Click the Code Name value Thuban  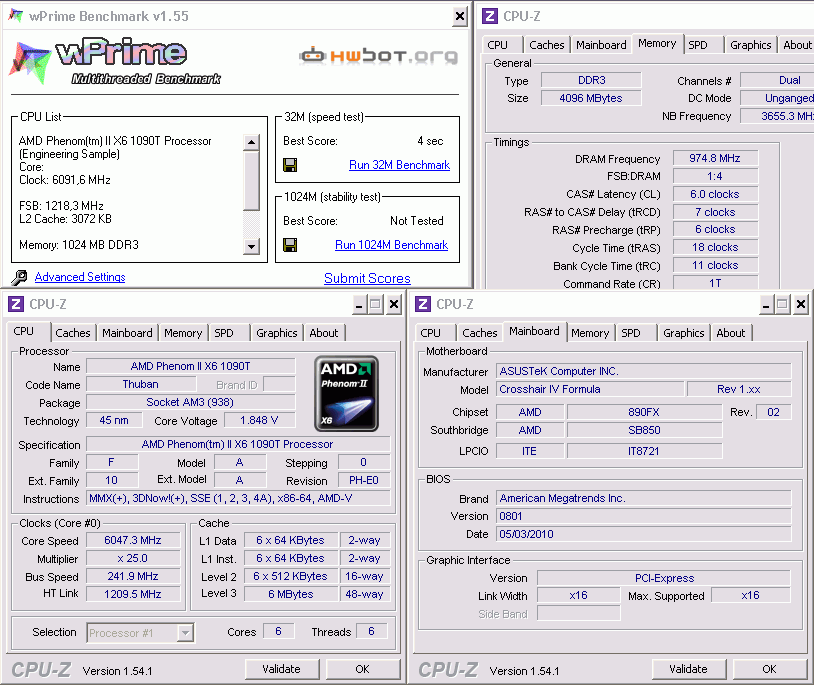(x=141, y=385)
